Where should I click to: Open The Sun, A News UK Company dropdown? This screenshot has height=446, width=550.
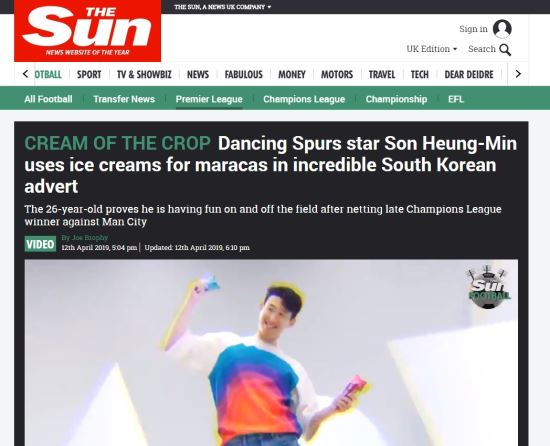click(x=223, y=7)
